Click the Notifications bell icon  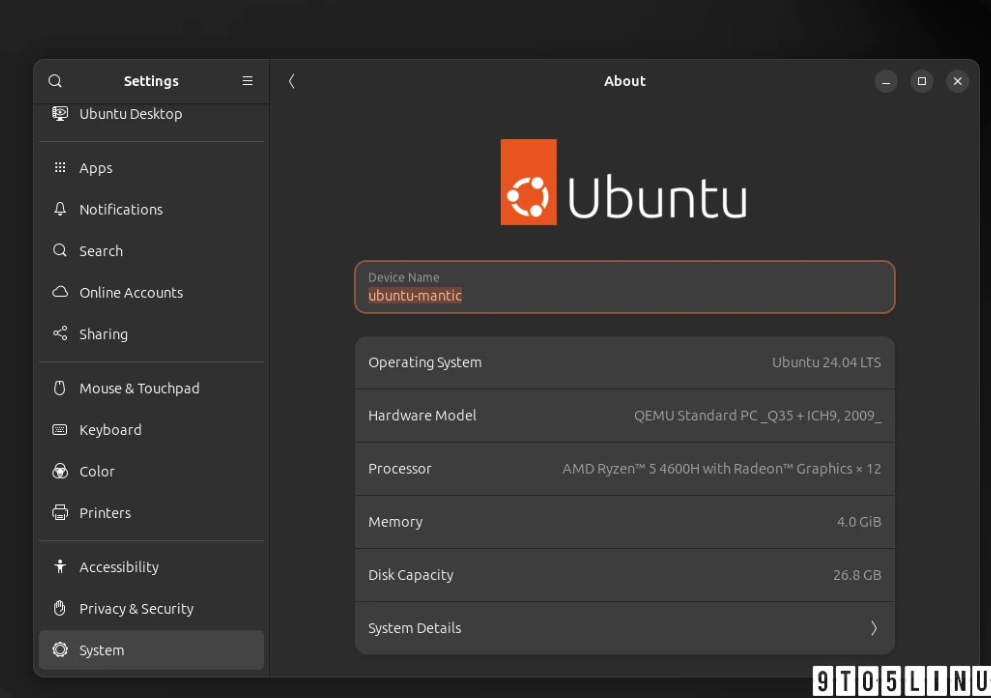60,209
